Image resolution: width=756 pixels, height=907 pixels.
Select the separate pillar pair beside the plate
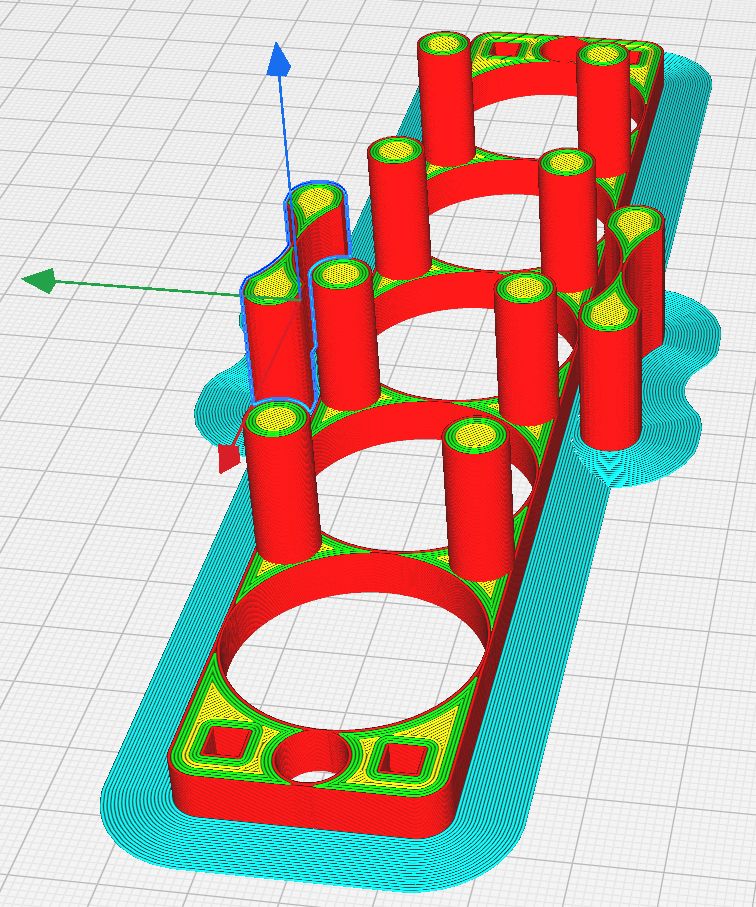click(x=613, y=383)
